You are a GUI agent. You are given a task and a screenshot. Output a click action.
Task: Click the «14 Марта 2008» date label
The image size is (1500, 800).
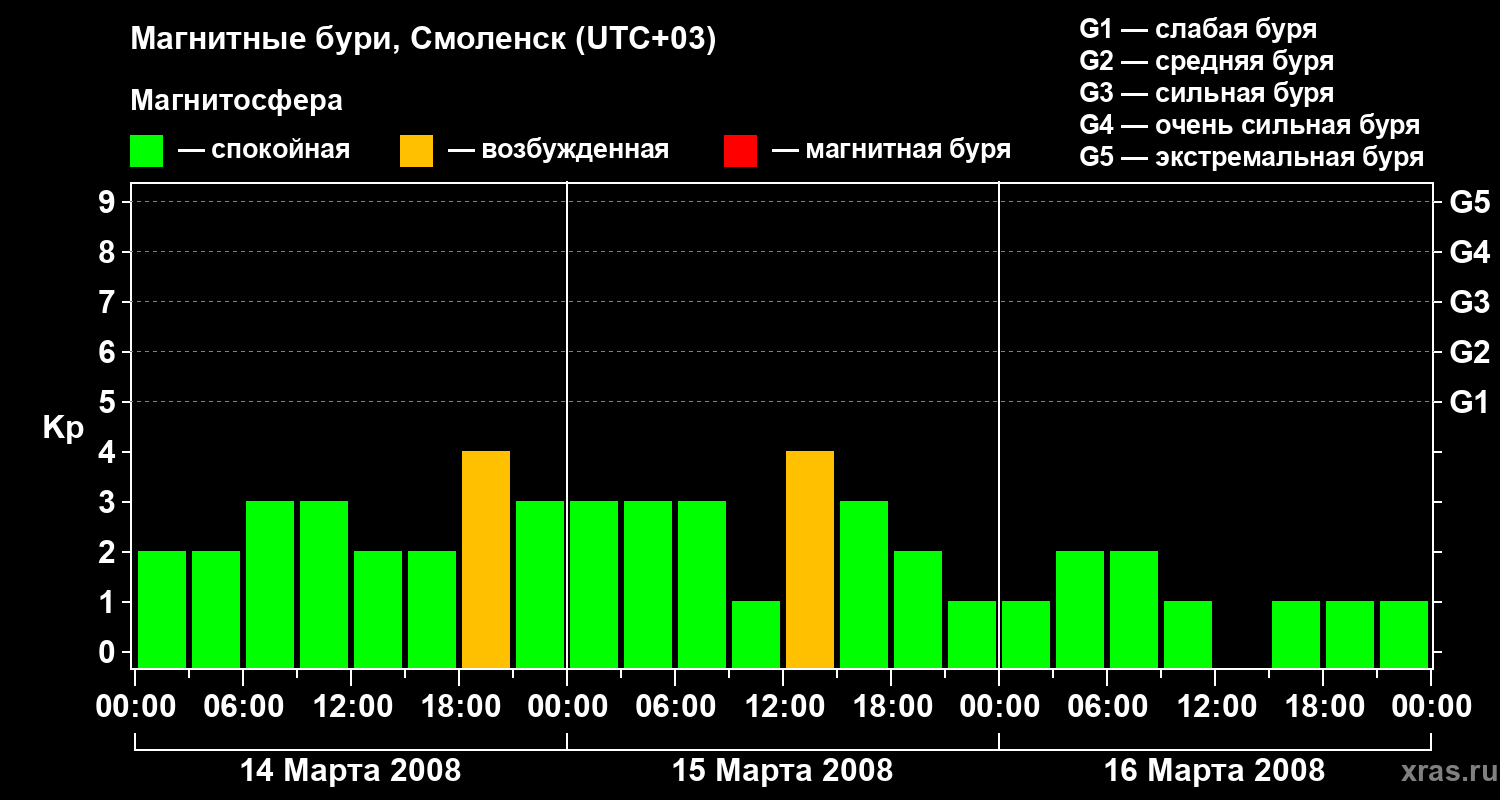351,771
